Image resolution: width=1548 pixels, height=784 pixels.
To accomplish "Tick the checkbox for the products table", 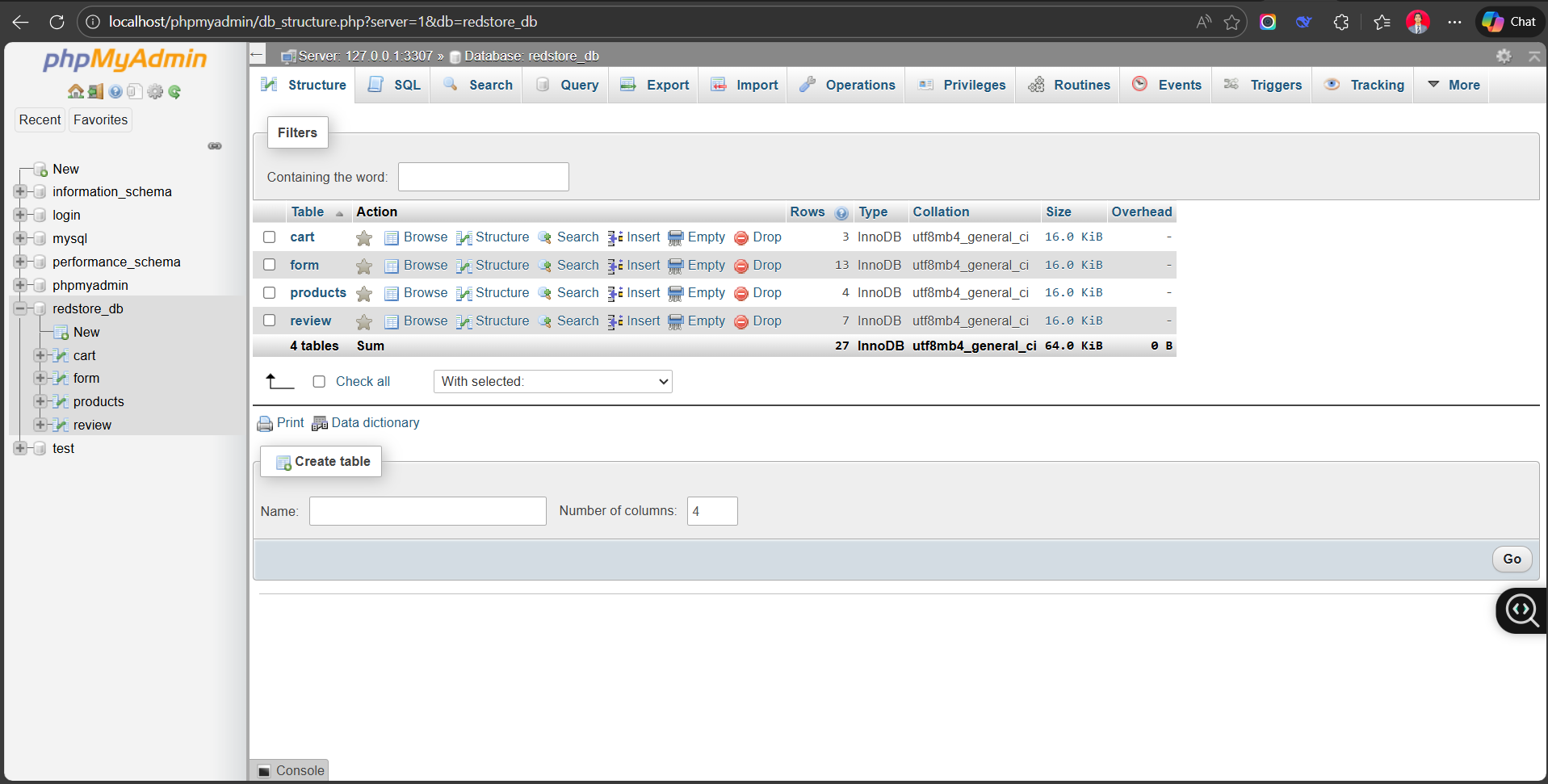I will 270,293.
